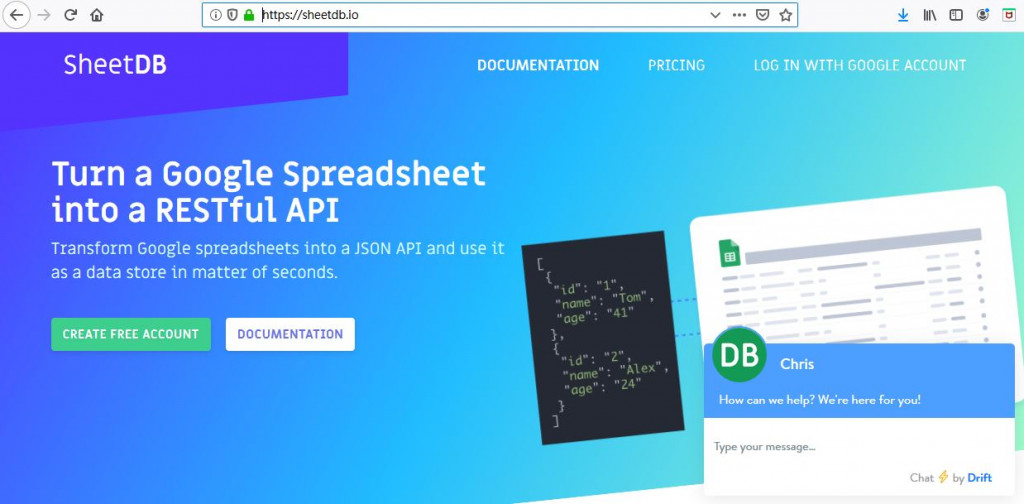The width and height of the screenshot is (1024, 504).
Task: Click the CREATE FREE ACCOUNT button
Action: [x=131, y=334]
